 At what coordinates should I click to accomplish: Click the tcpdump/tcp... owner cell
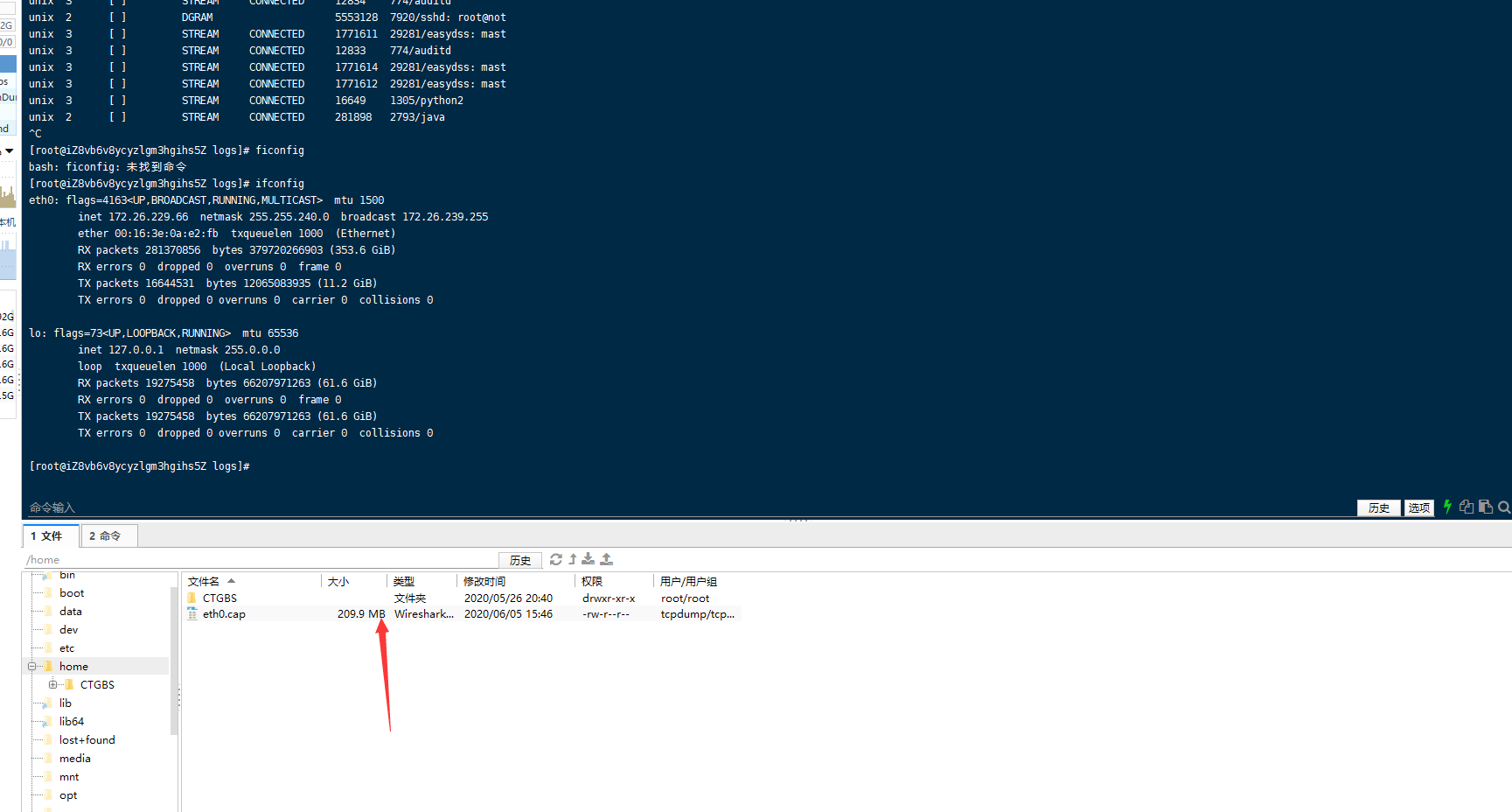(697, 614)
